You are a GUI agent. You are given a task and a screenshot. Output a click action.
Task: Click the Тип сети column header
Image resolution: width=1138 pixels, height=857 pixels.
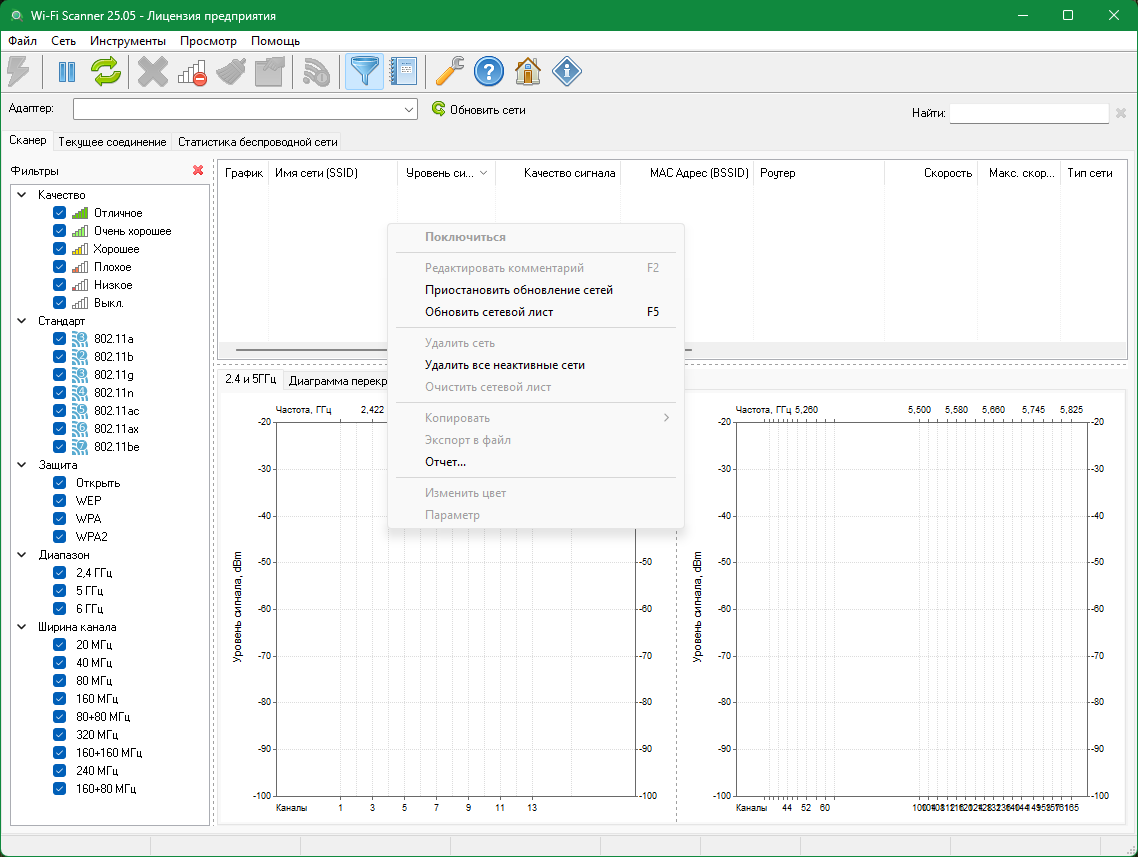point(1093,173)
